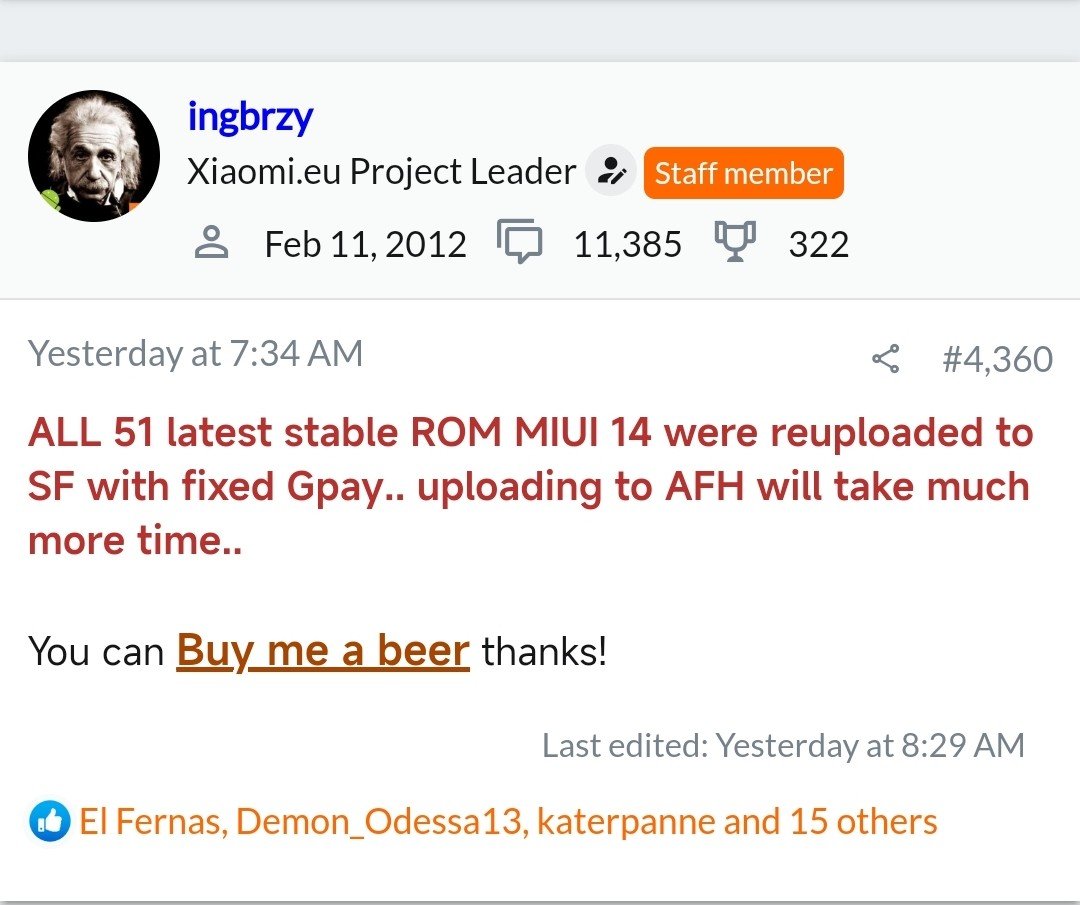Open El Fernas's profile from the likes
This screenshot has width=1080, height=905.
149,822
